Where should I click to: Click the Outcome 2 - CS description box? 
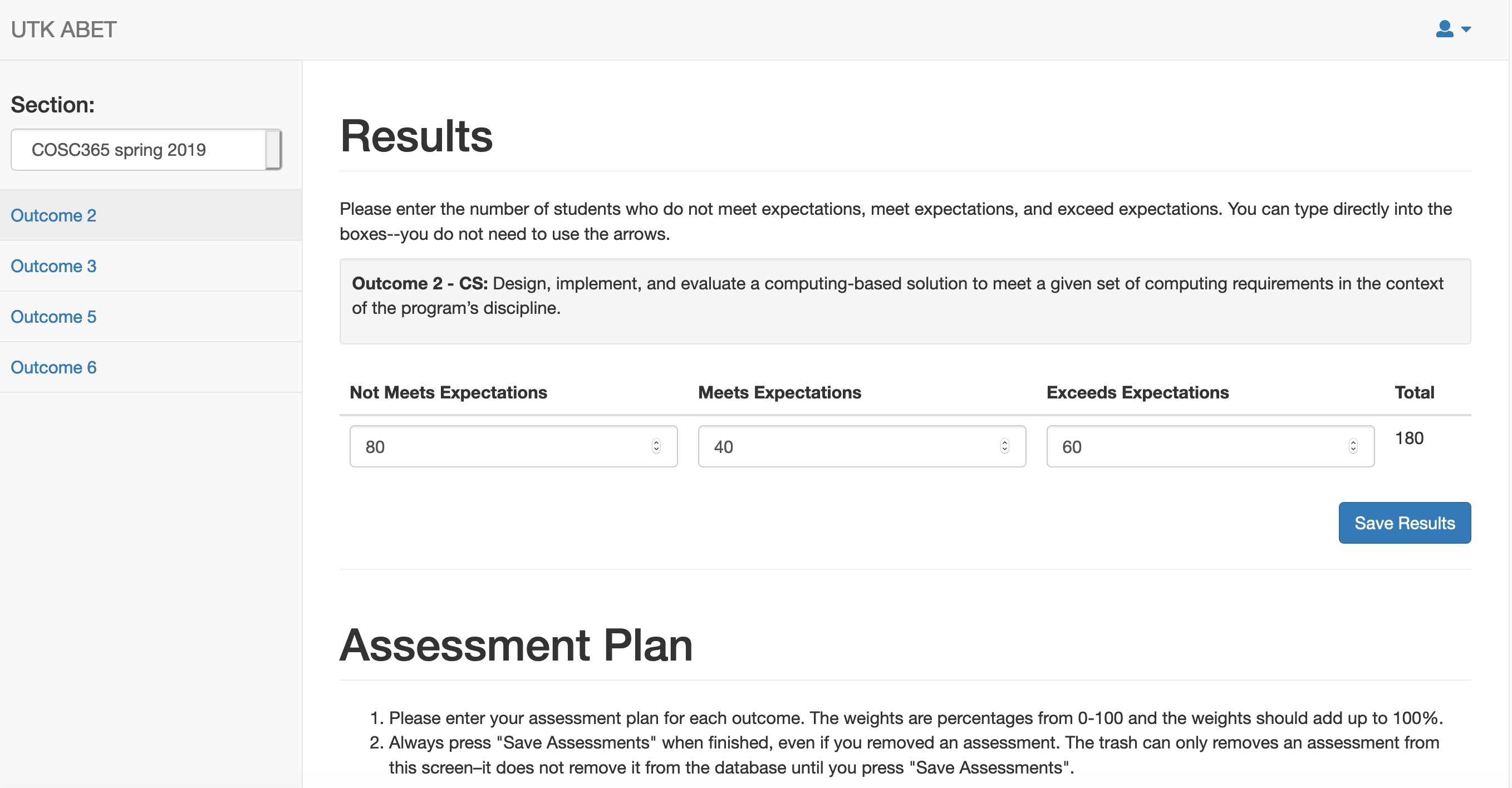click(905, 301)
